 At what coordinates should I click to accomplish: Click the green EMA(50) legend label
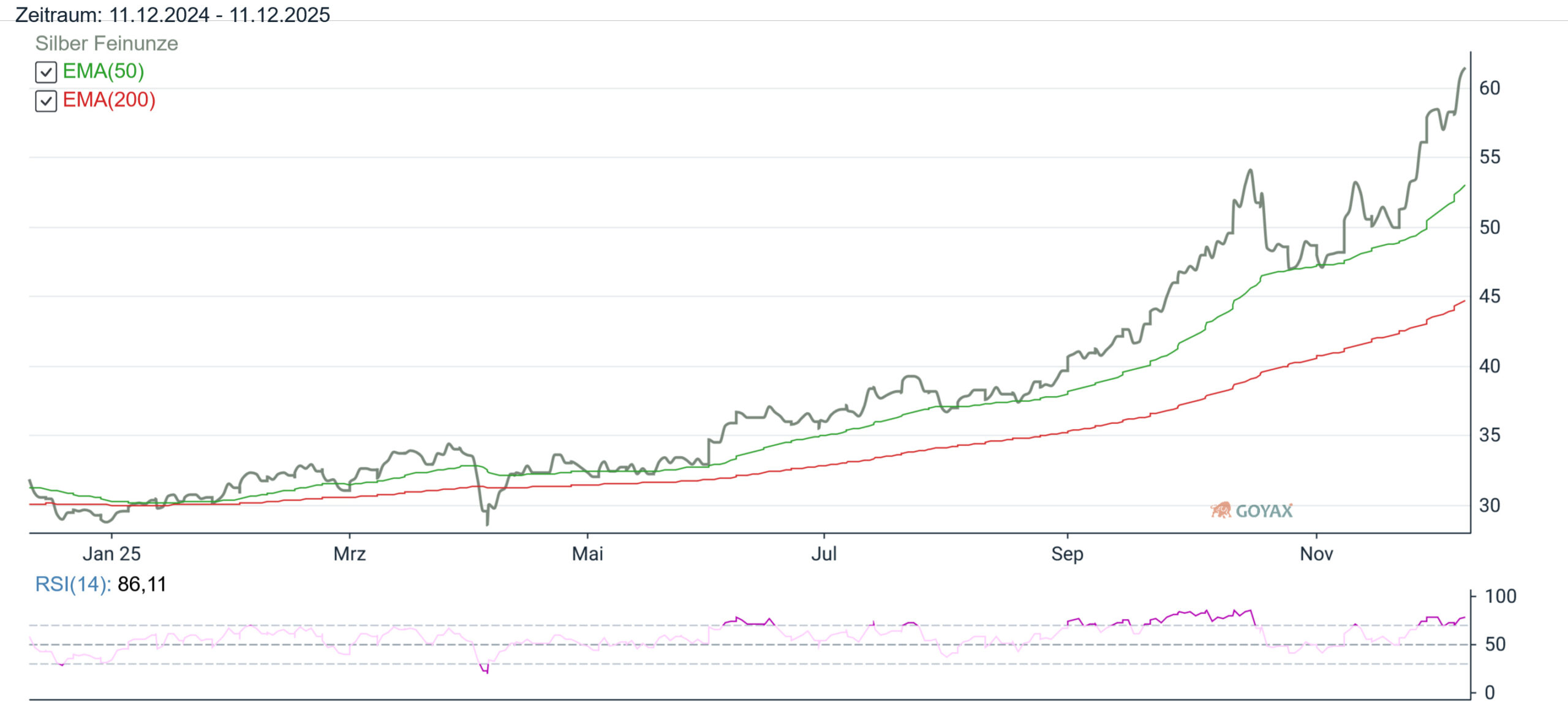tap(103, 71)
